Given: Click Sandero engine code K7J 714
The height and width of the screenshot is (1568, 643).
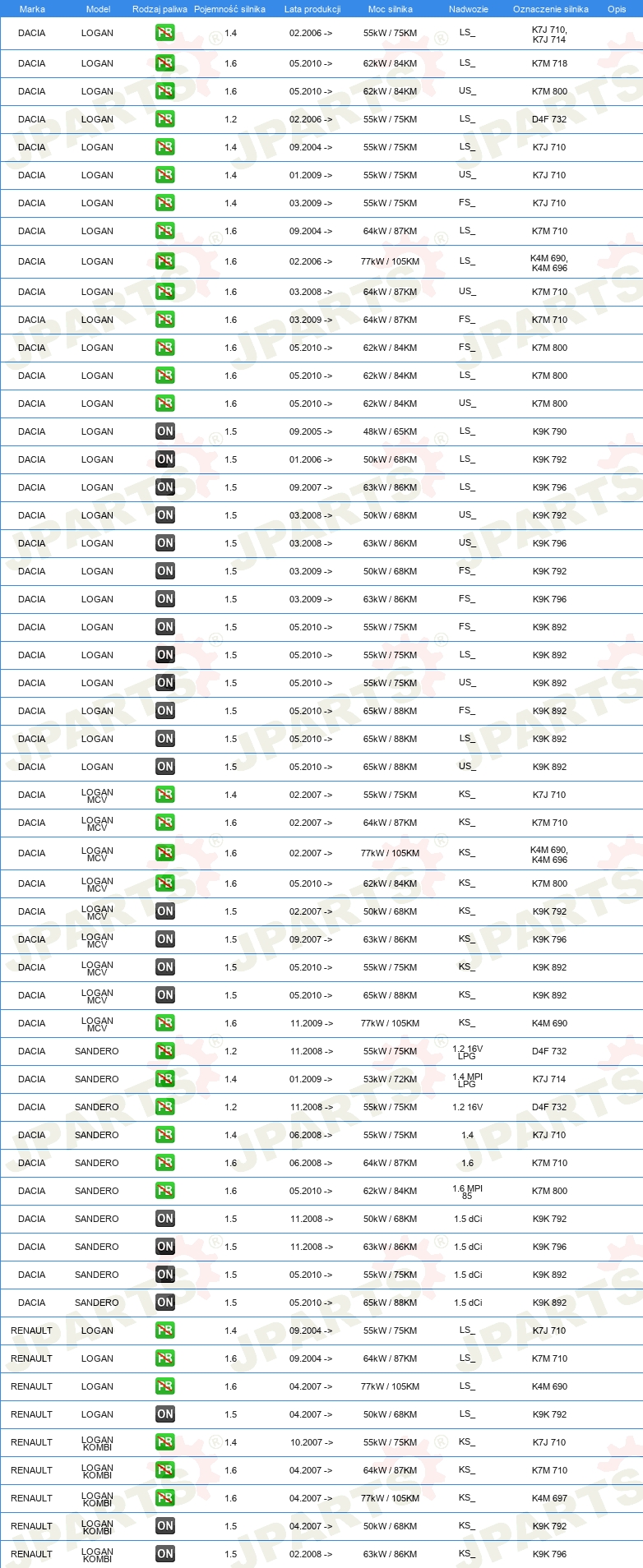Looking at the screenshot, I should point(549,1079).
